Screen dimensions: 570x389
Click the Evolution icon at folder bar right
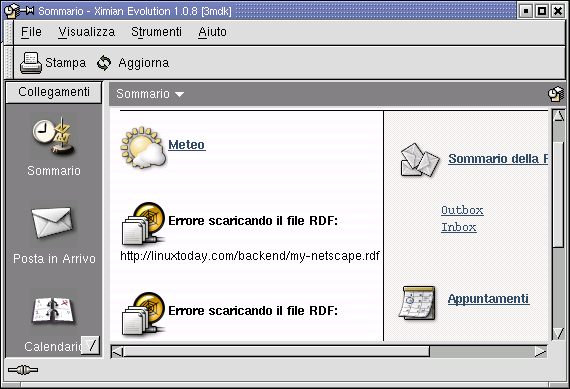tap(555, 94)
